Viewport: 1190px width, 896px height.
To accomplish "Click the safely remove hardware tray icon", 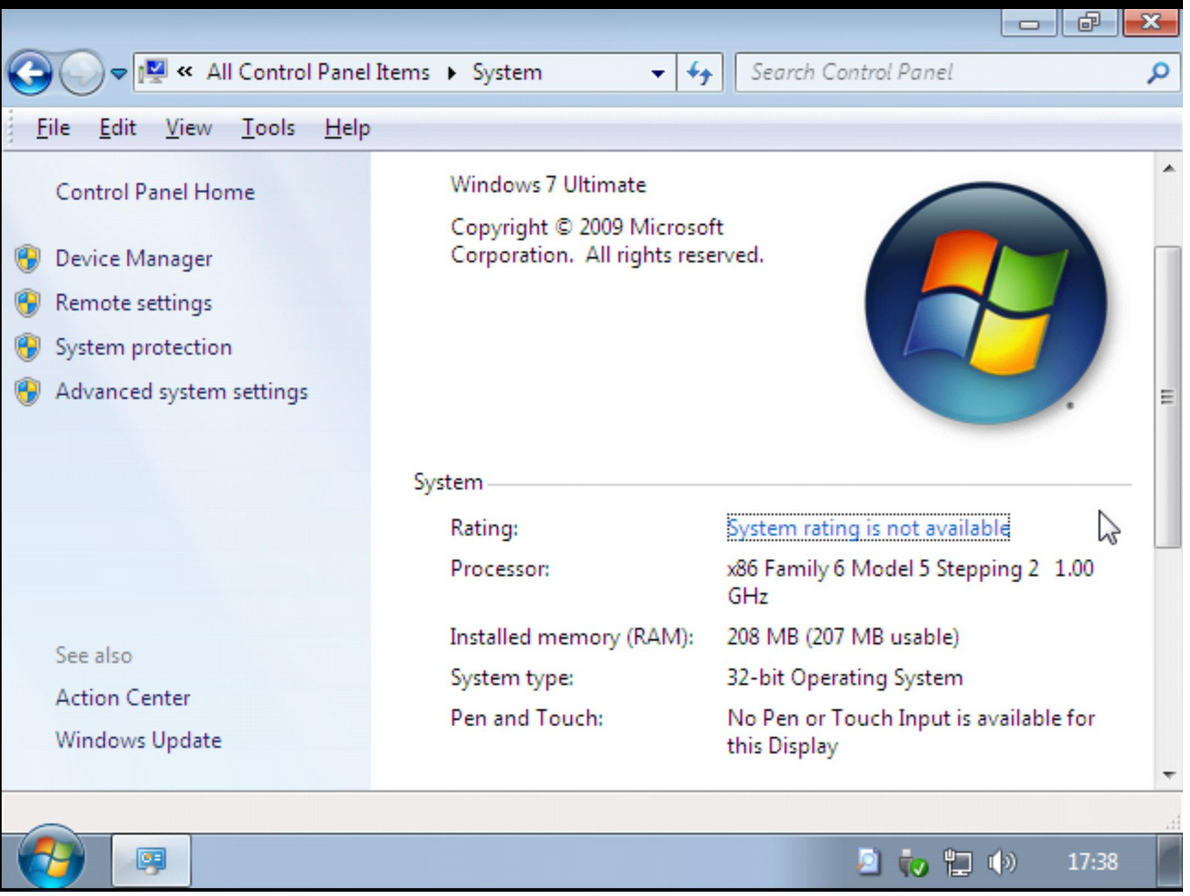I will click(x=912, y=862).
